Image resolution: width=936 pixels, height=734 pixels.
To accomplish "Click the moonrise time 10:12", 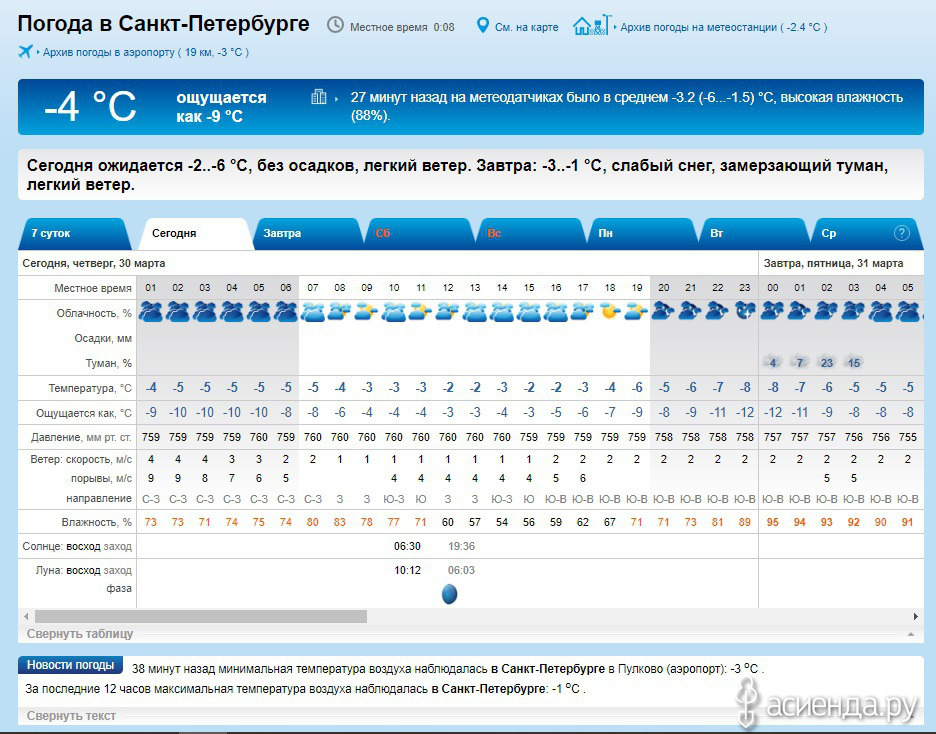I will [407, 570].
